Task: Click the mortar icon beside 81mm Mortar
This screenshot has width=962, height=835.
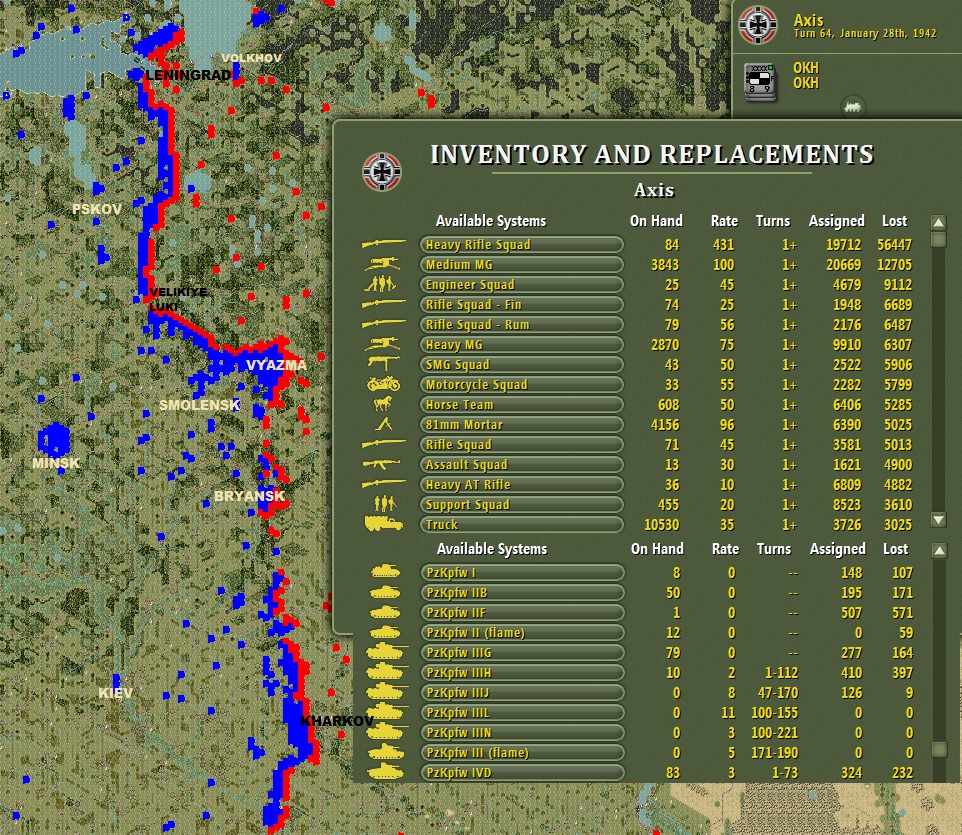Action: [x=384, y=423]
